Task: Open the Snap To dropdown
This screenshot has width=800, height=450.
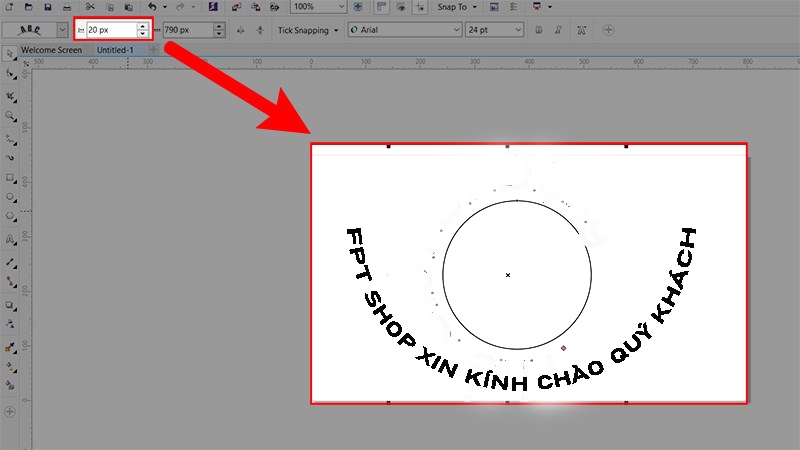Action: pos(457,7)
